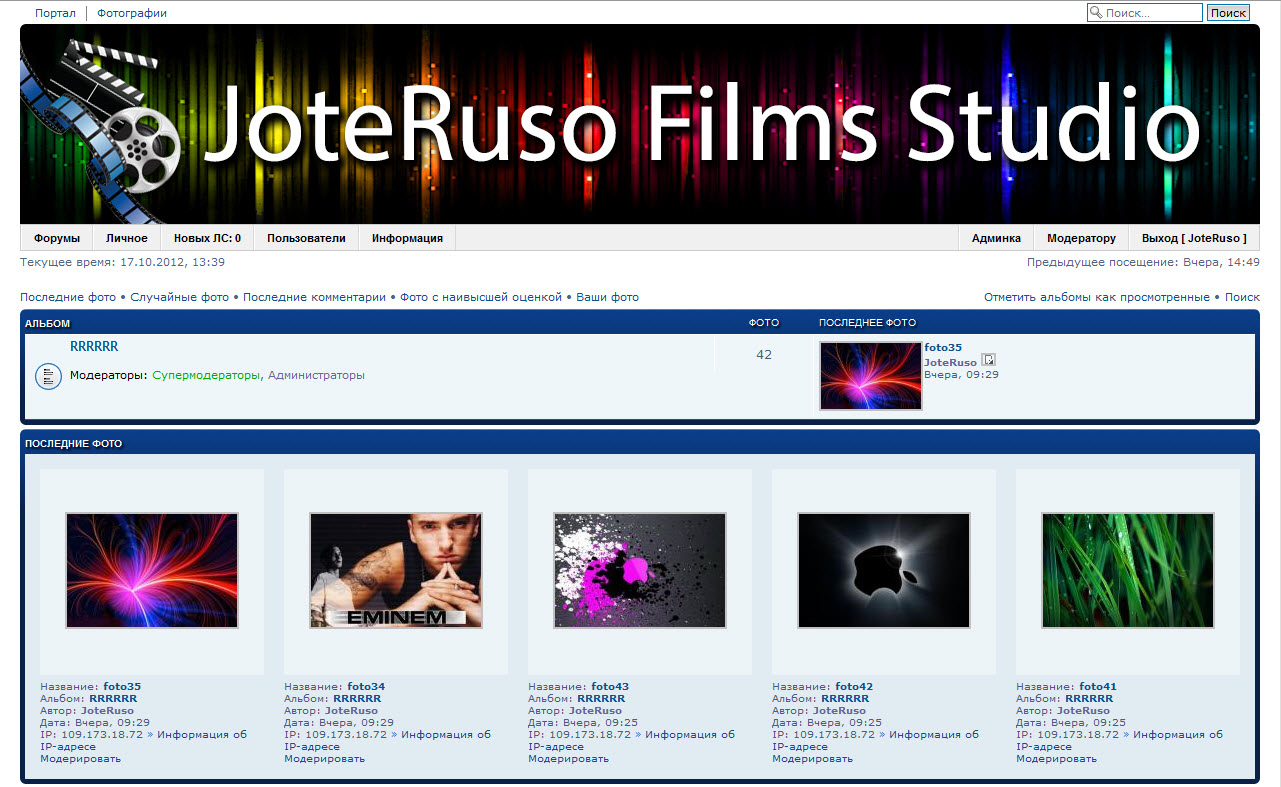
Task: Open the Случайные фото link
Action: [x=180, y=297]
